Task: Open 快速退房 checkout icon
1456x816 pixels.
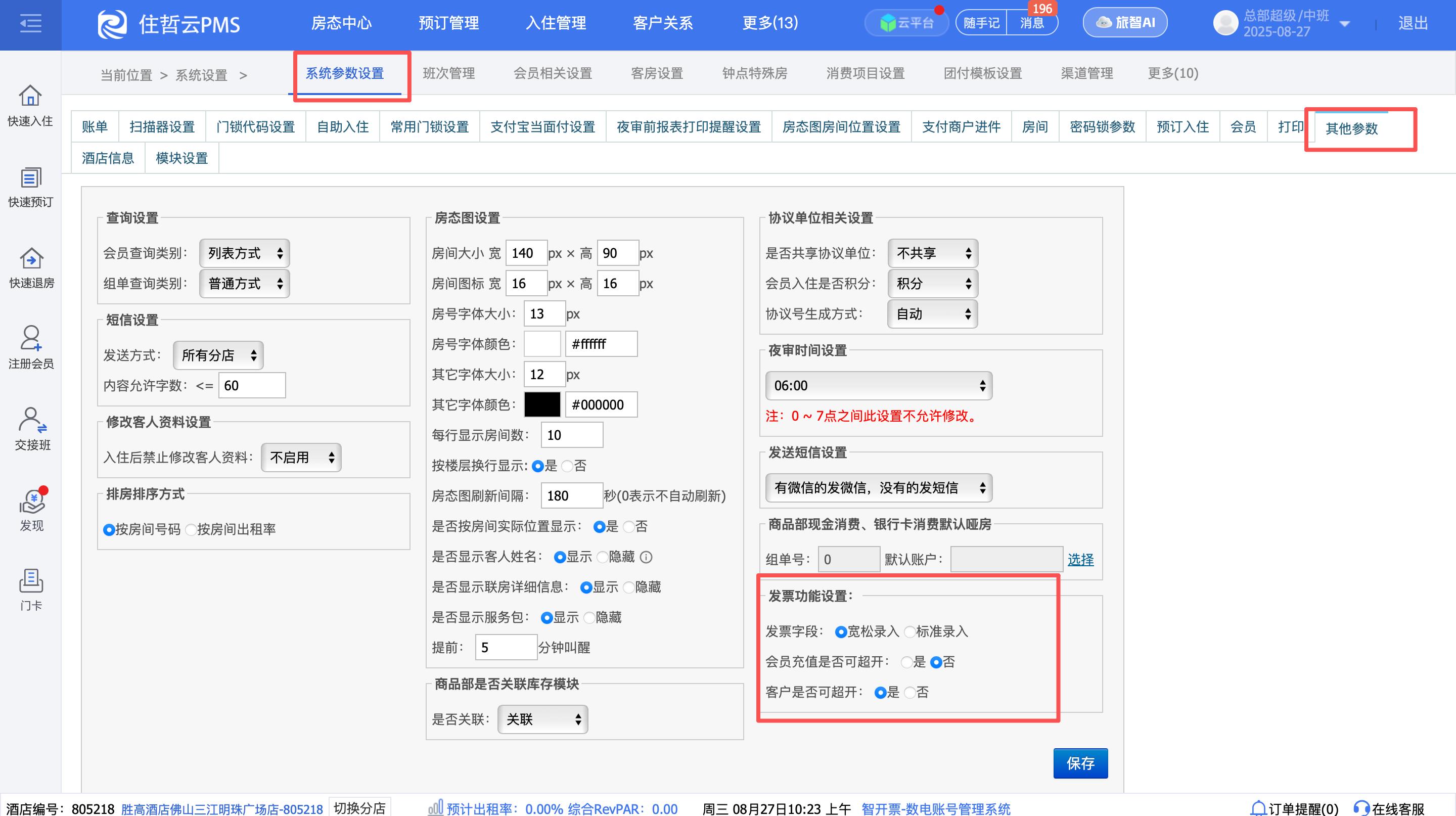Action: (x=32, y=258)
